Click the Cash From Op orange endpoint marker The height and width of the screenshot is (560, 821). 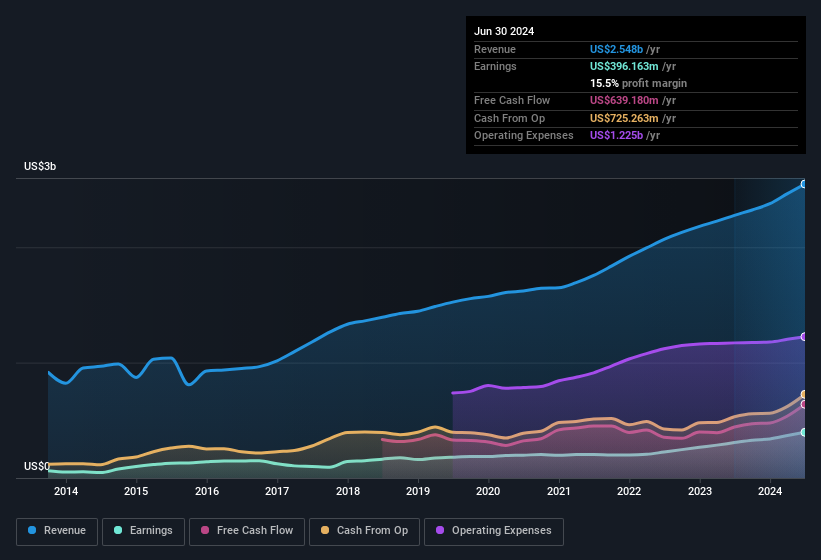point(804,394)
